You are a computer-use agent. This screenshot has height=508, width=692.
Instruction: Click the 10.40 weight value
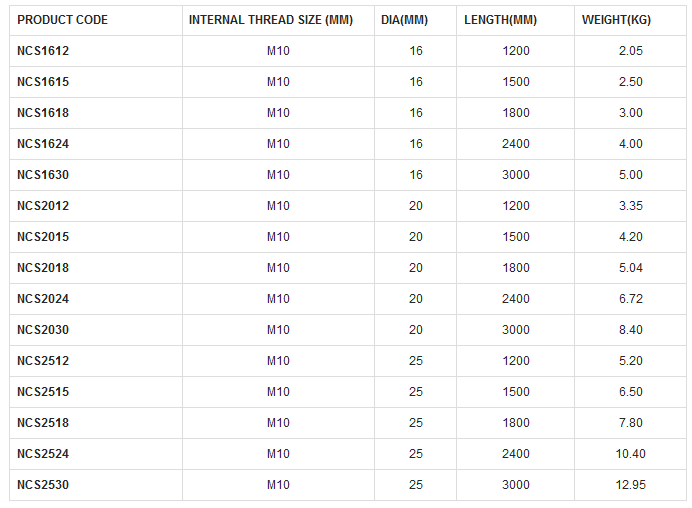click(x=630, y=454)
